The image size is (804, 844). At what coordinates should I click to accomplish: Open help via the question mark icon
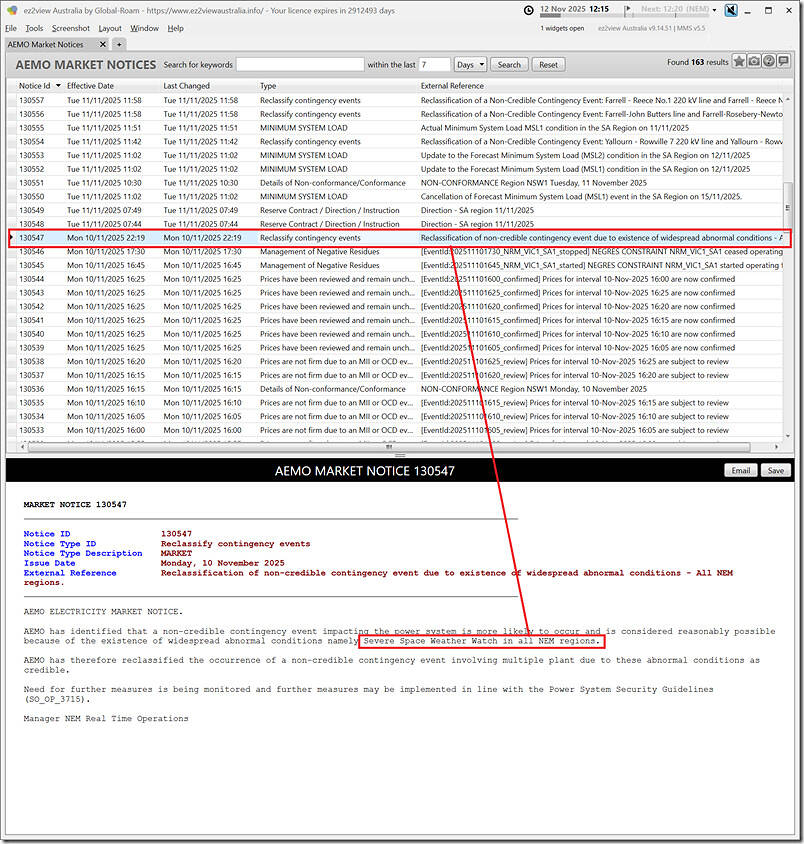768,62
